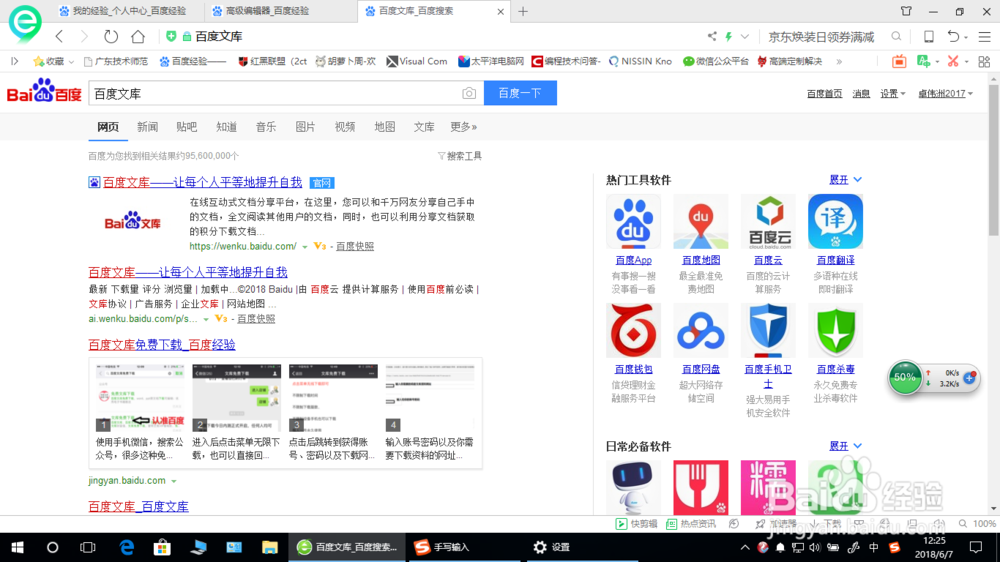Click the browser forward arrow
1000x562 pixels.
click(x=84, y=36)
